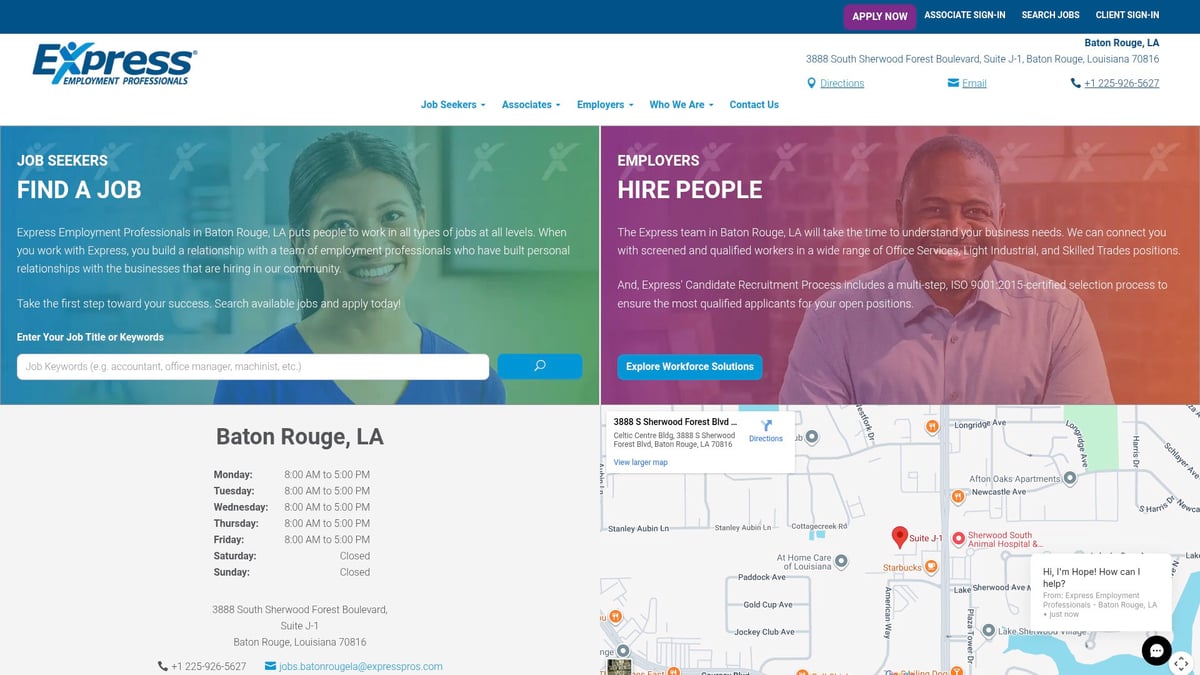Click the phone icon beside +1 225-926-5627
The width and height of the screenshot is (1200, 675).
coord(161,666)
